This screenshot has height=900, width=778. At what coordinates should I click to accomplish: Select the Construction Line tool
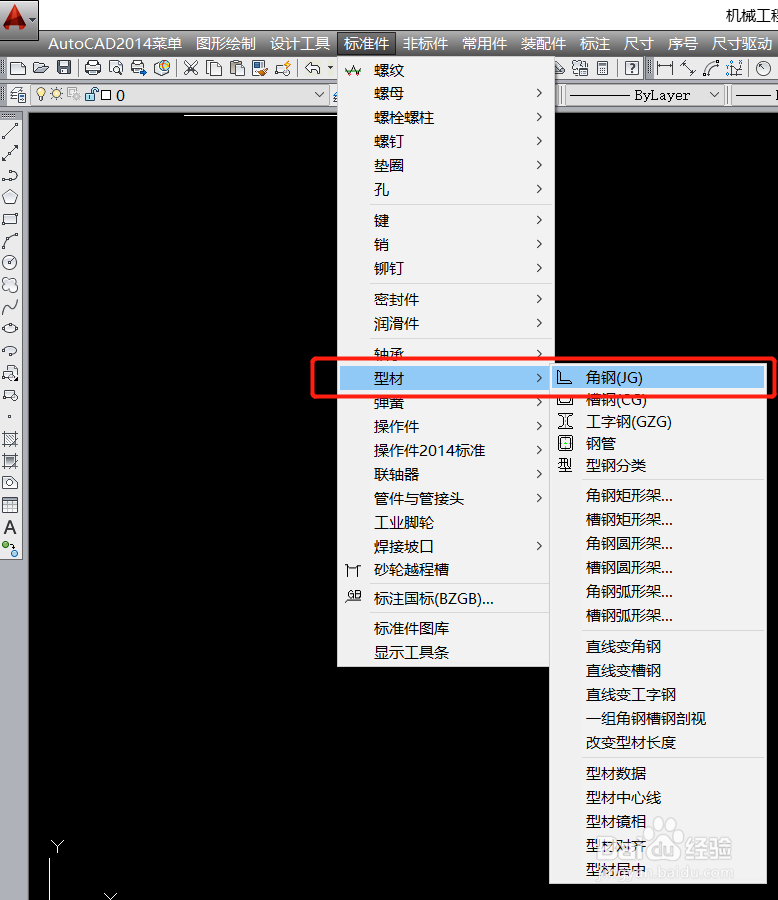click(x=10, y=153)
